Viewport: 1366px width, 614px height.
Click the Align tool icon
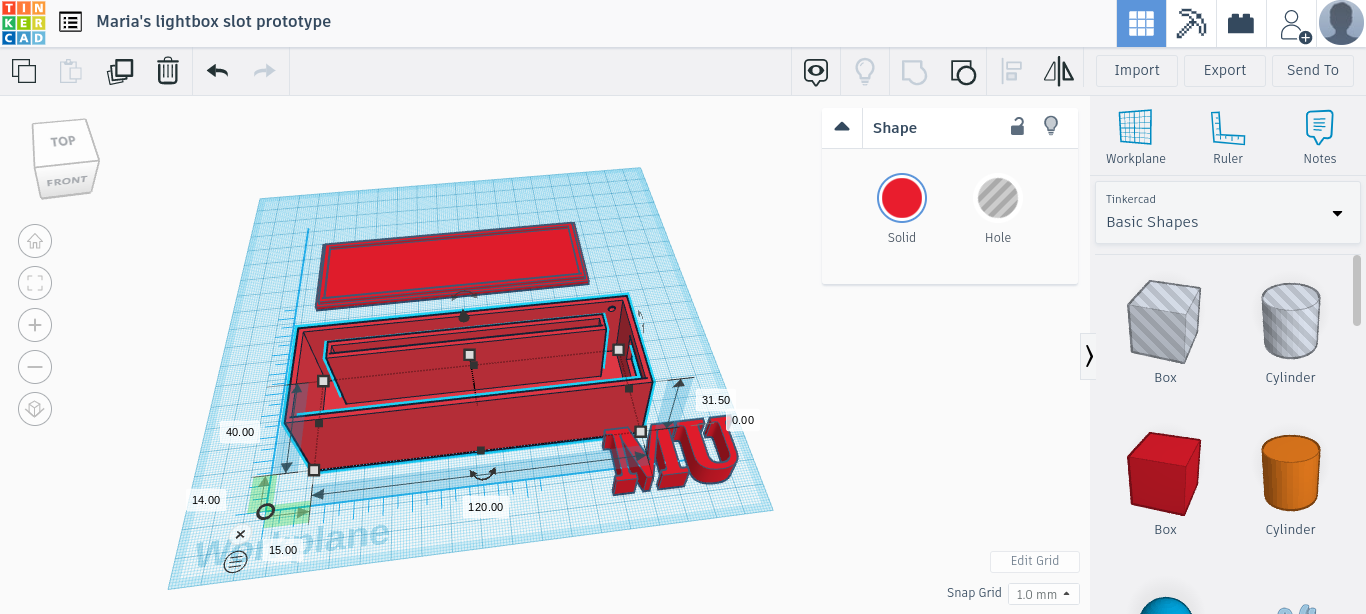point(1012,71)
